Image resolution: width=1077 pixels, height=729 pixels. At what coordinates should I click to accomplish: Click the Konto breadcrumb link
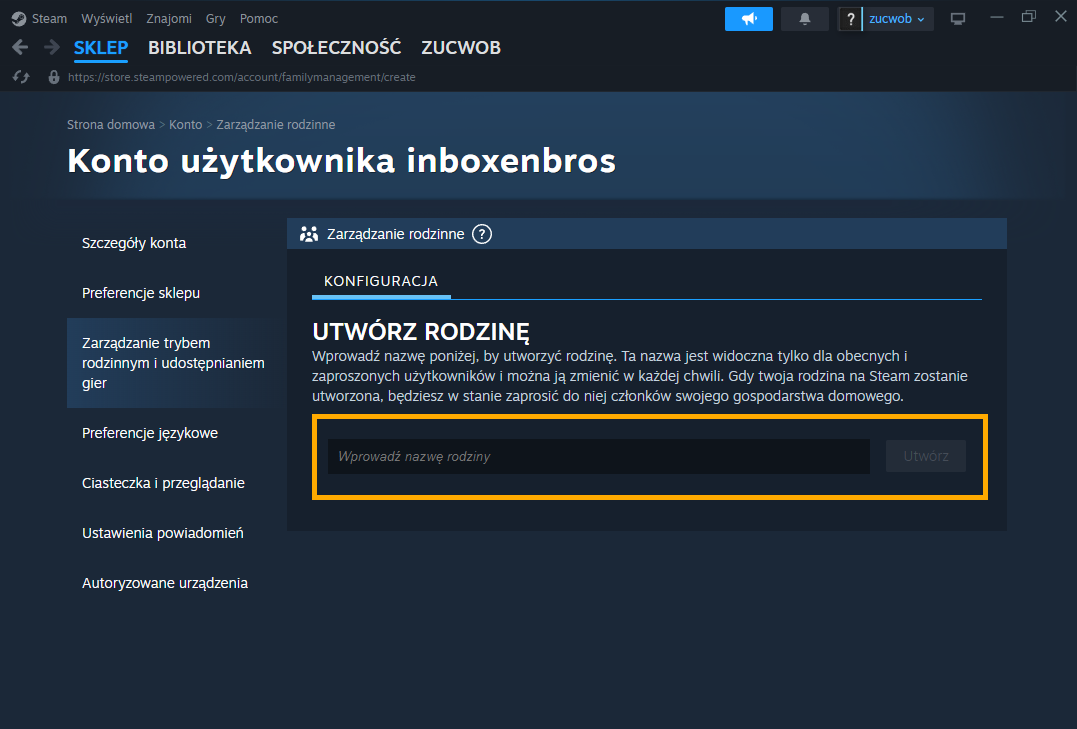tap(185, 124)
